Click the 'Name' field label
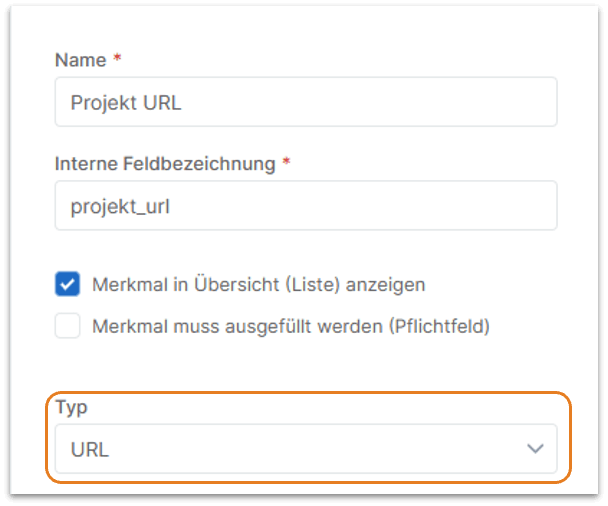 point(80,60)
